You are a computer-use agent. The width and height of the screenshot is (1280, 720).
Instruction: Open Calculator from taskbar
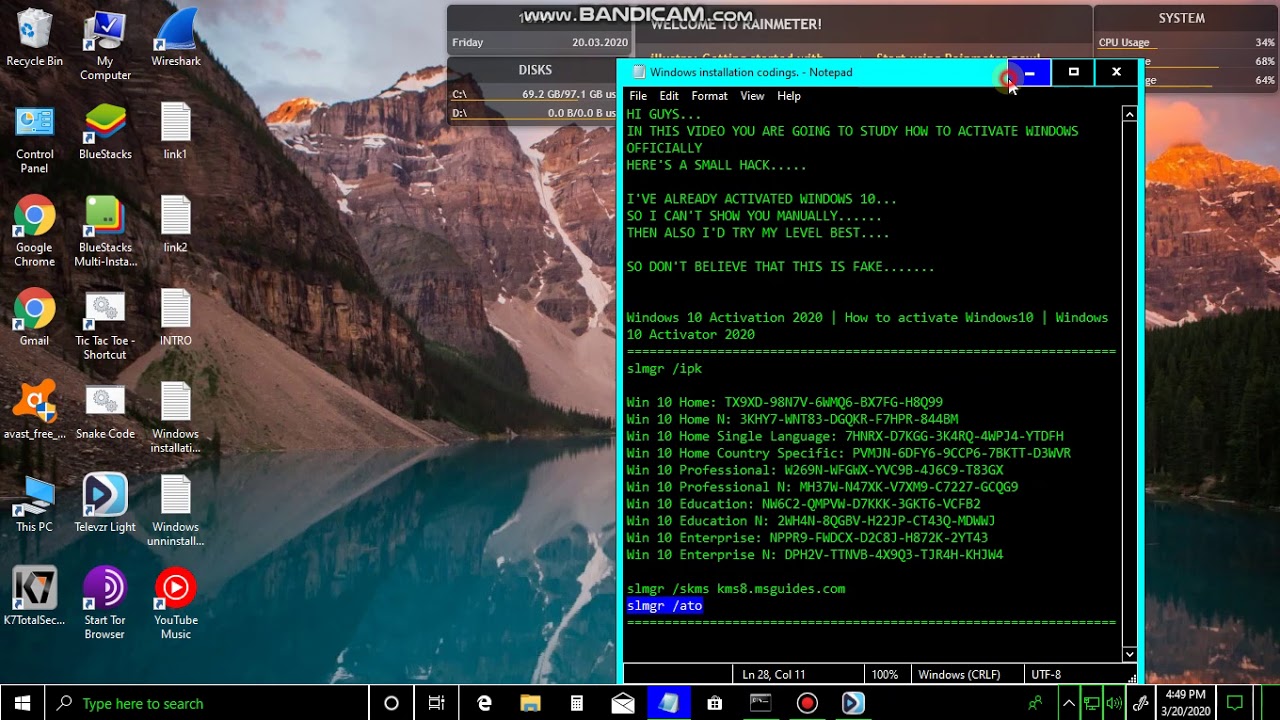576,703
